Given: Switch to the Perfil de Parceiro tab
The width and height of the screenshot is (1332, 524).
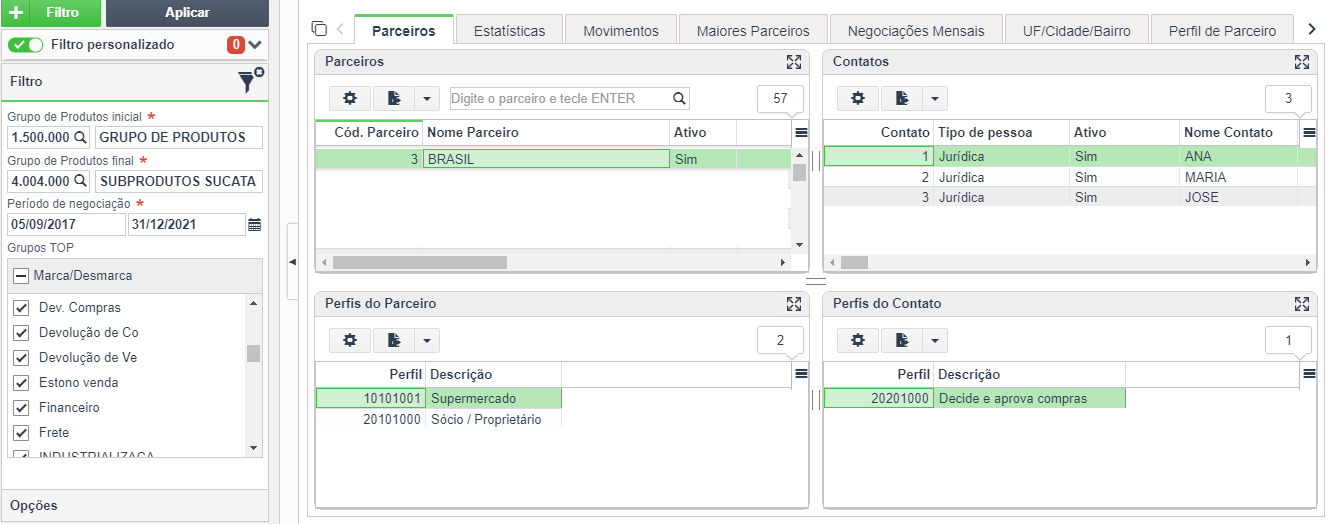Looking at the screenshot, I should [1222, 30].
